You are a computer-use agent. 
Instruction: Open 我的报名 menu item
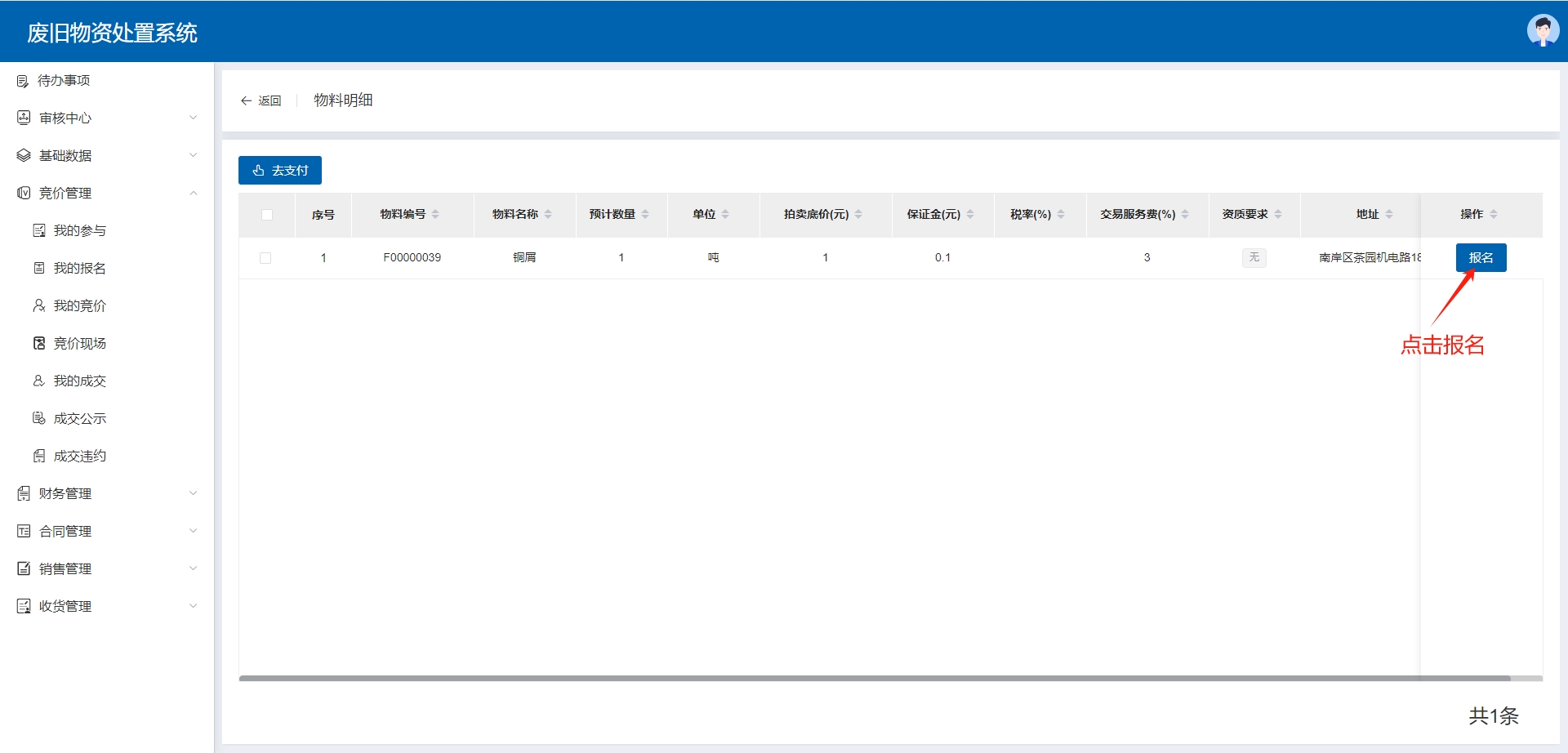coord(79,268)
